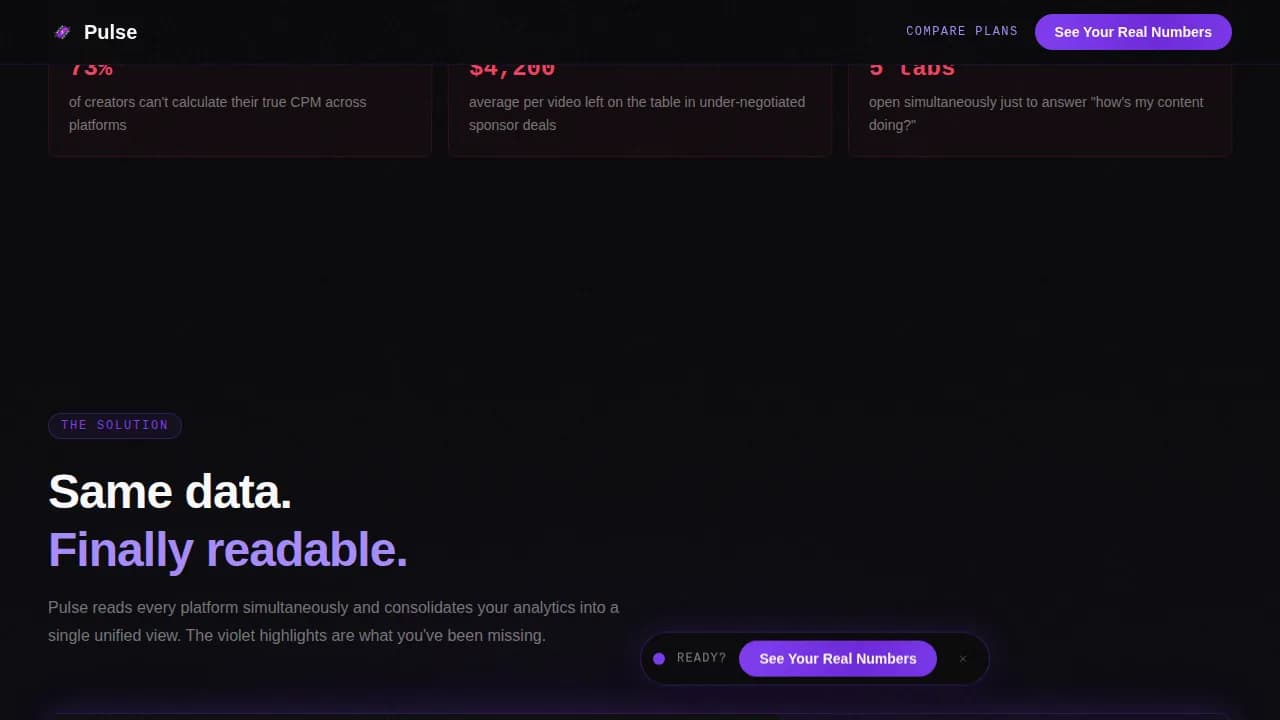Screen dimensions: 1280x720
Task: Open the COMPARE PLANS navigation item
Action: (961, 31)
